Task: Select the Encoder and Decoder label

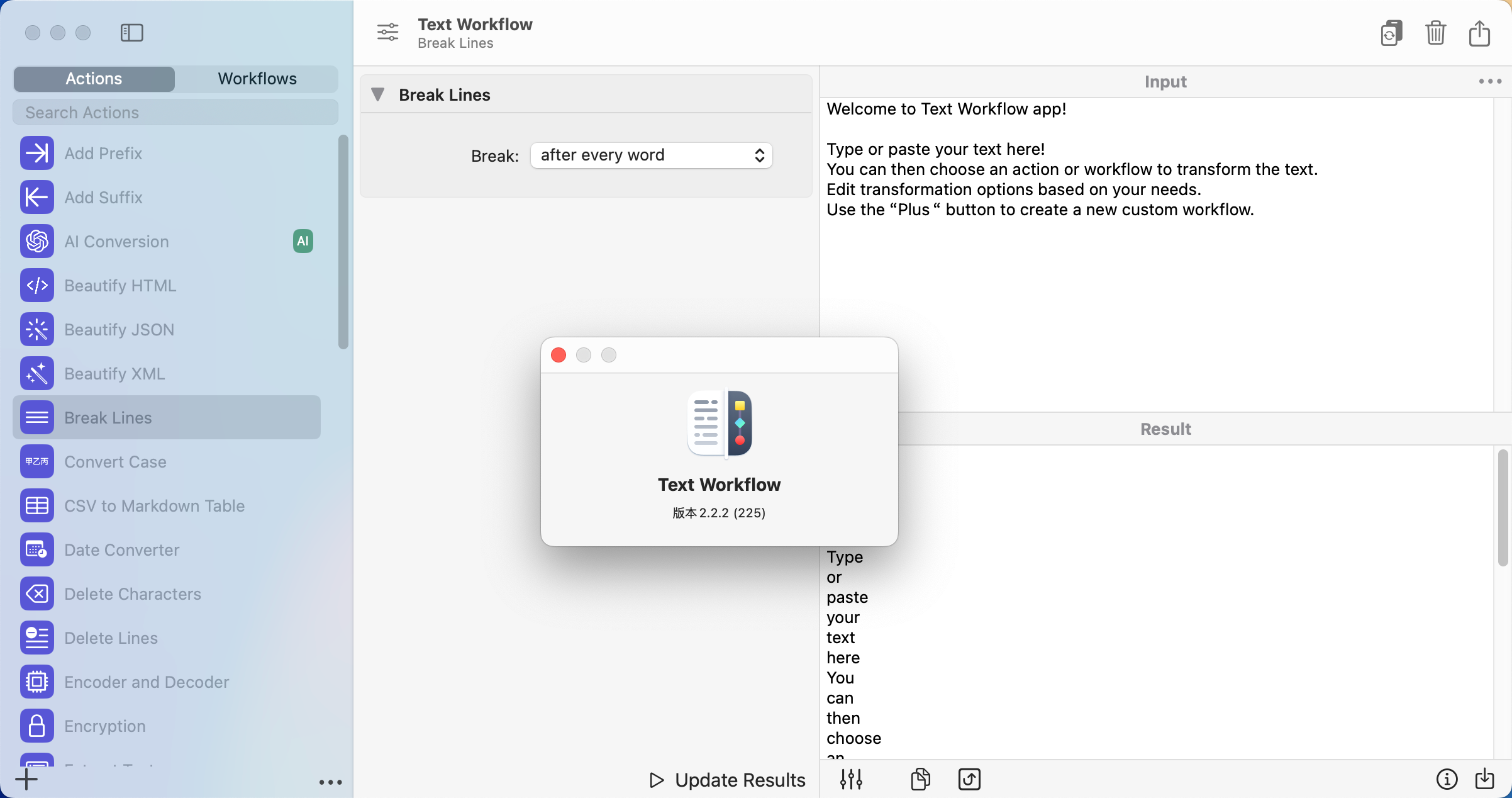Action: (x=147, y=682)
